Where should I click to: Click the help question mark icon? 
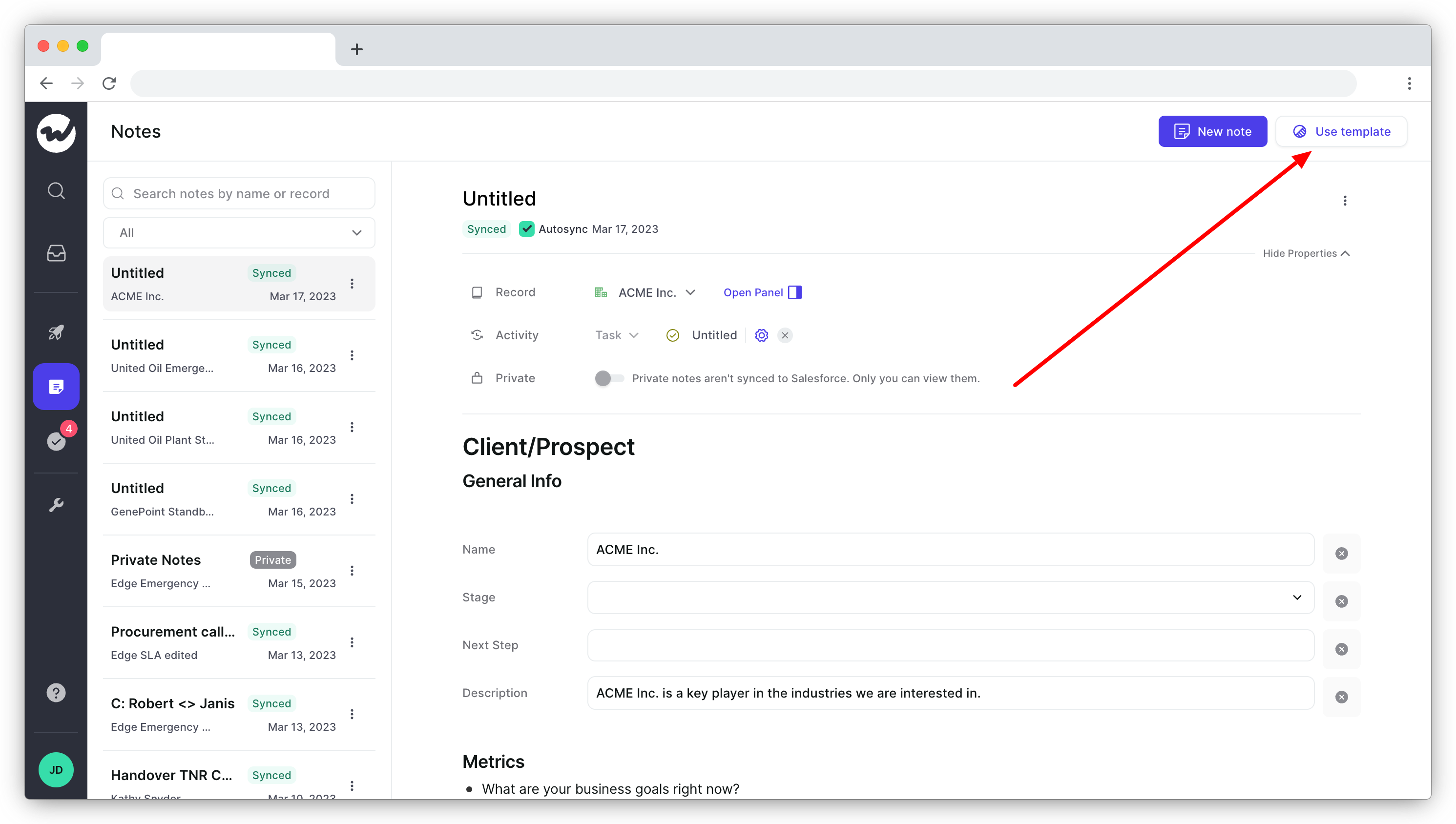[x=56, y=693]
